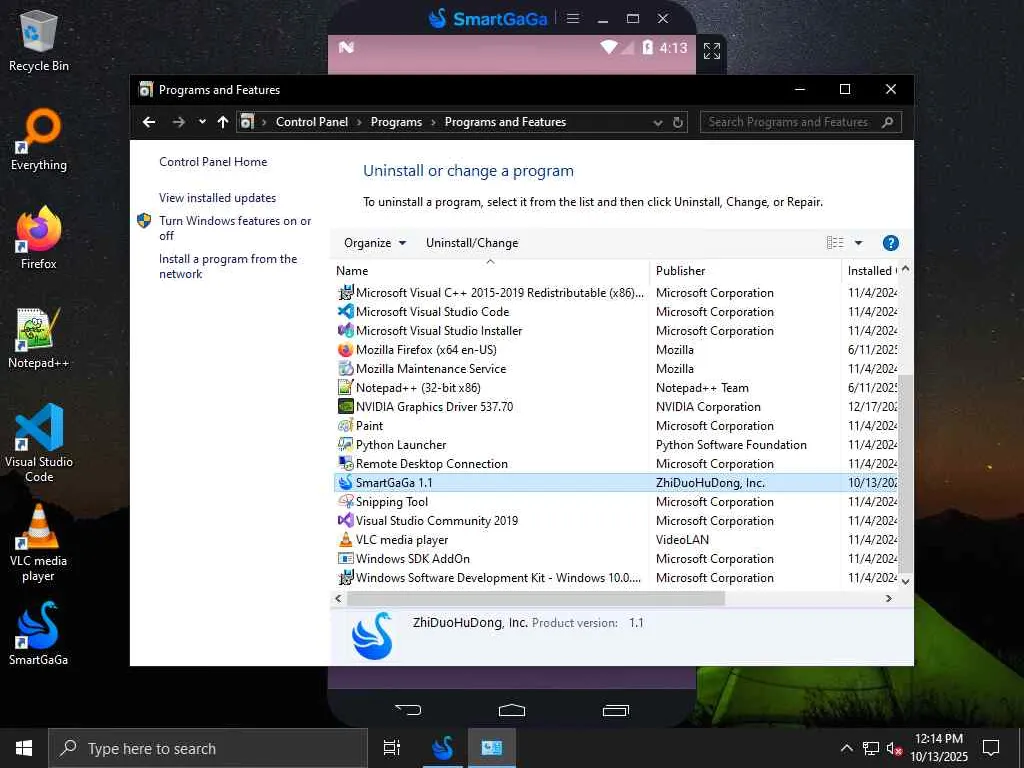Open Firefox desktop shortcut
The height and width of the screenshot is (768, 1024).
tap(39, 238)
